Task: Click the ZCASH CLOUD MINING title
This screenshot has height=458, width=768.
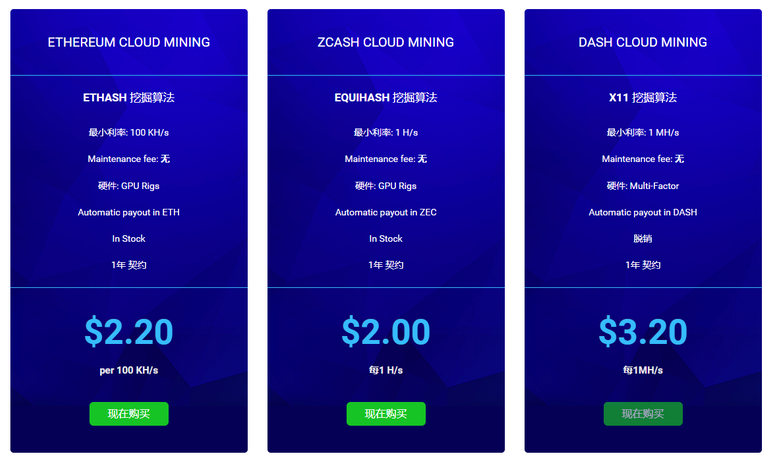Action: [x=386, y=42]
